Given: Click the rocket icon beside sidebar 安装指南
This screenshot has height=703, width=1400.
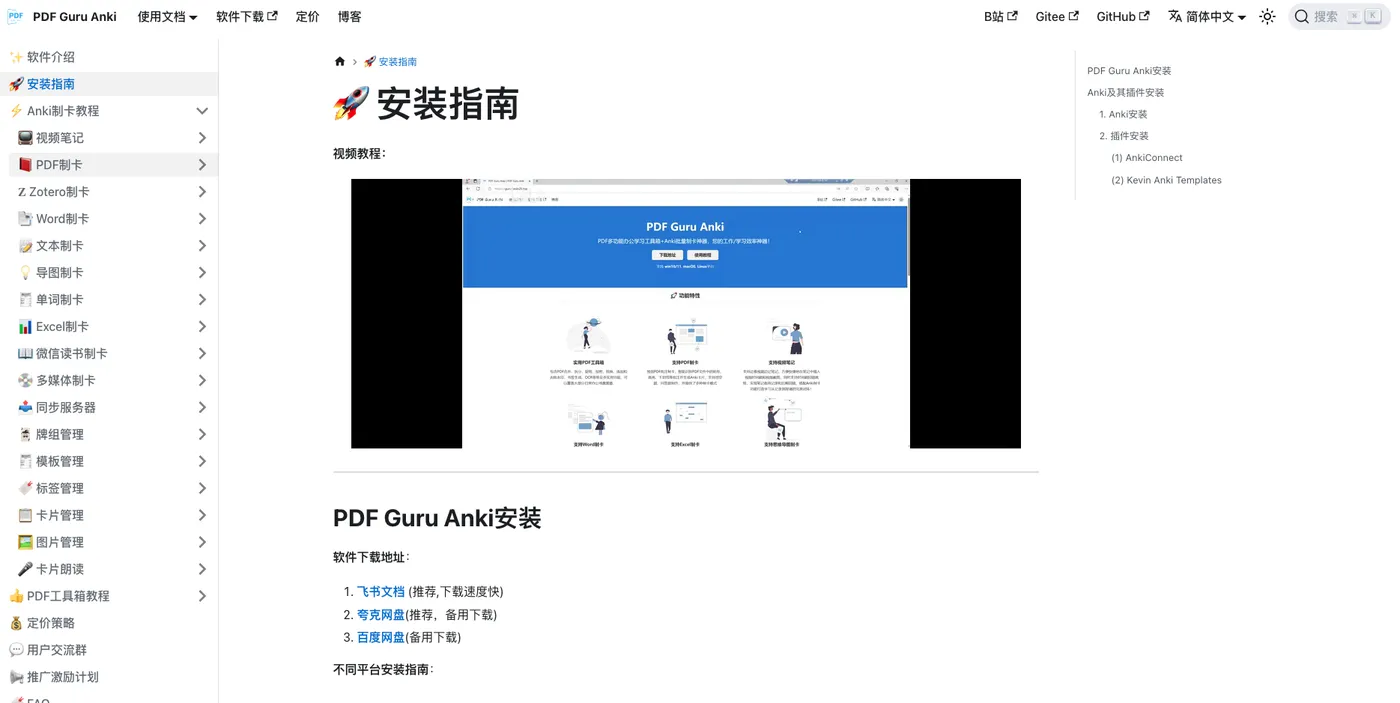Looking at the screenshot, I should click(x=16, y=84).
